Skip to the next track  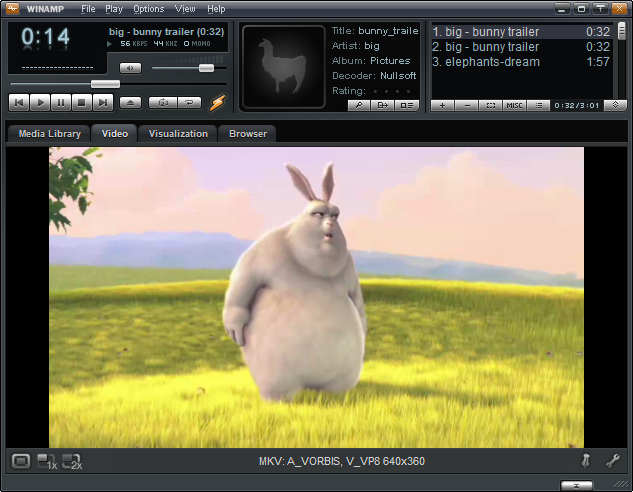tap(103, 103)
